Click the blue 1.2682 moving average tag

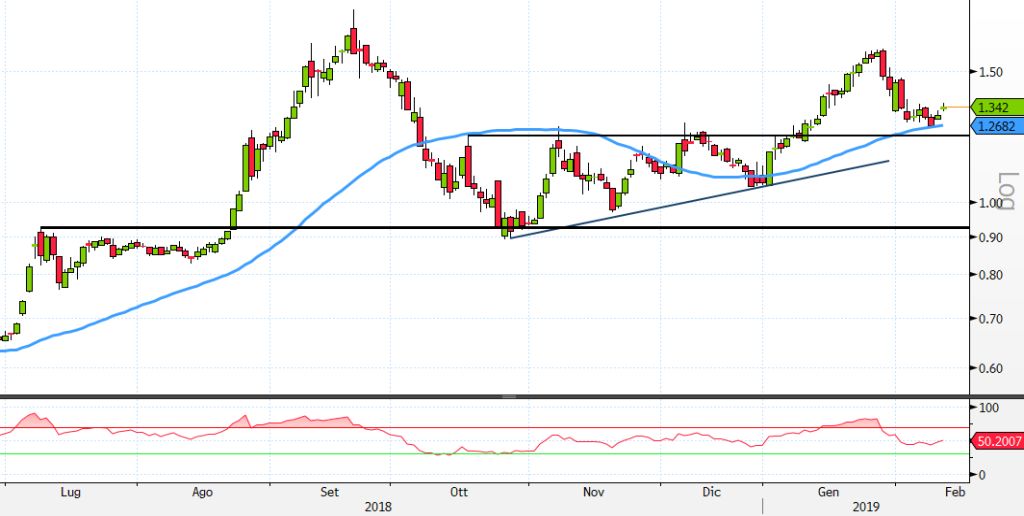[x=997, y=126]
